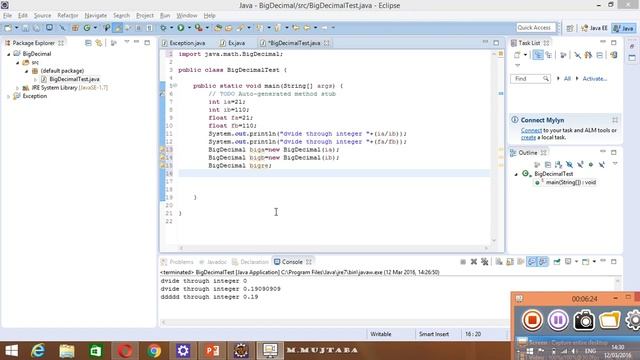Toggle Scheduled presentation in Task List toolbar
This screenshot has height=360, width=640.
549,55
